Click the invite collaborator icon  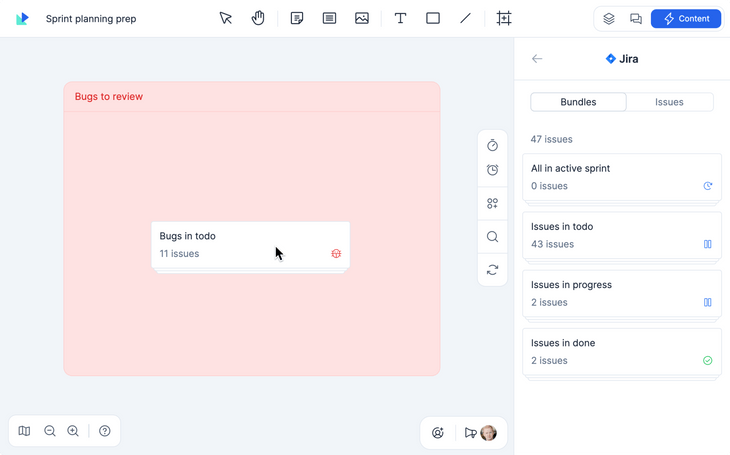(438, 433)
